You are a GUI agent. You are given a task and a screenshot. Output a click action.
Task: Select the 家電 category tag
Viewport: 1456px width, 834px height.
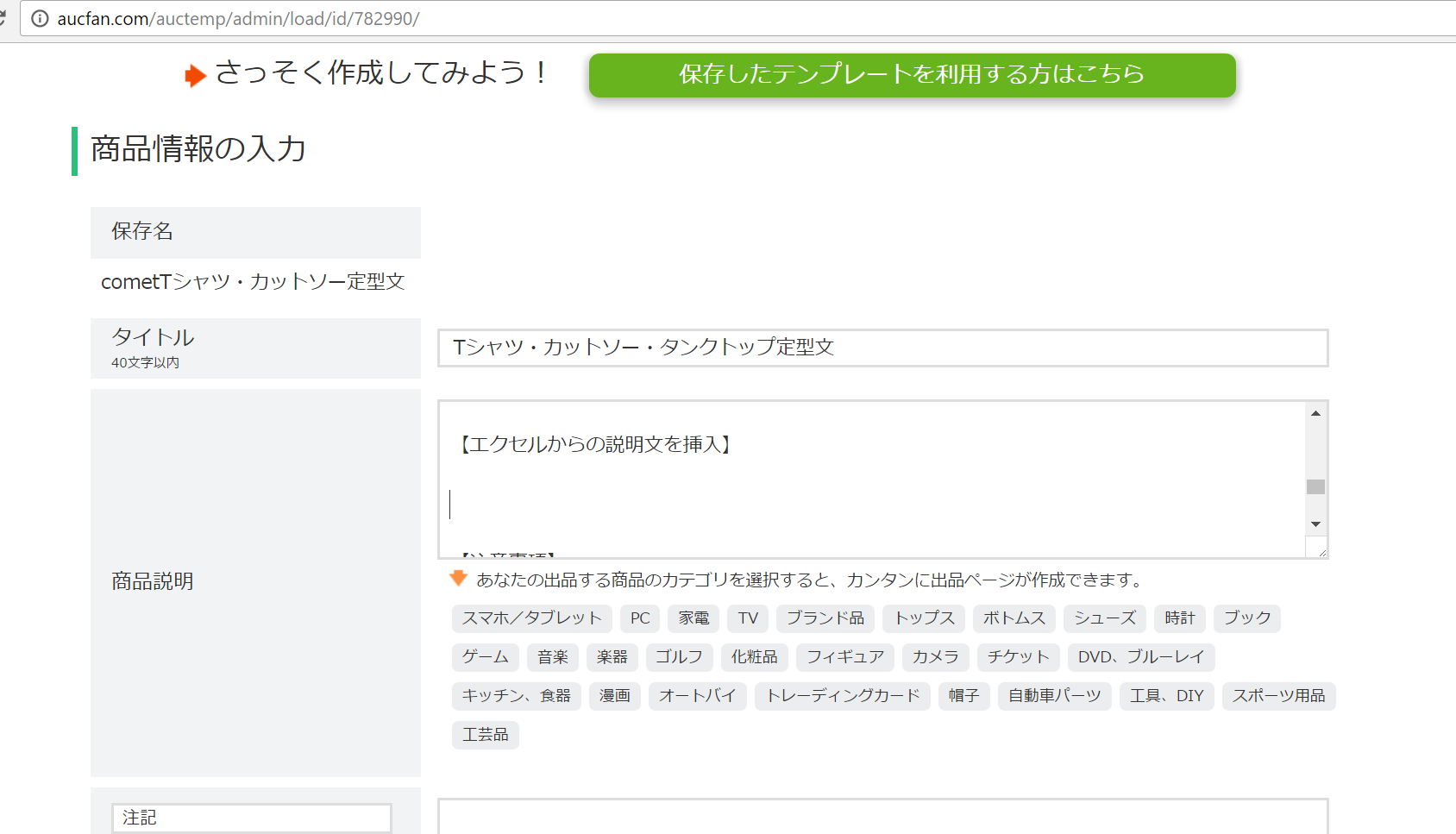(x=693, y=618)
